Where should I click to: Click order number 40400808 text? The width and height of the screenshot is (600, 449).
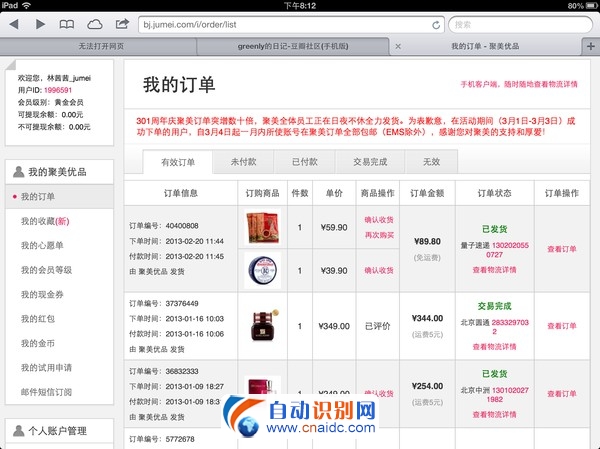click(x=182, y=226)
